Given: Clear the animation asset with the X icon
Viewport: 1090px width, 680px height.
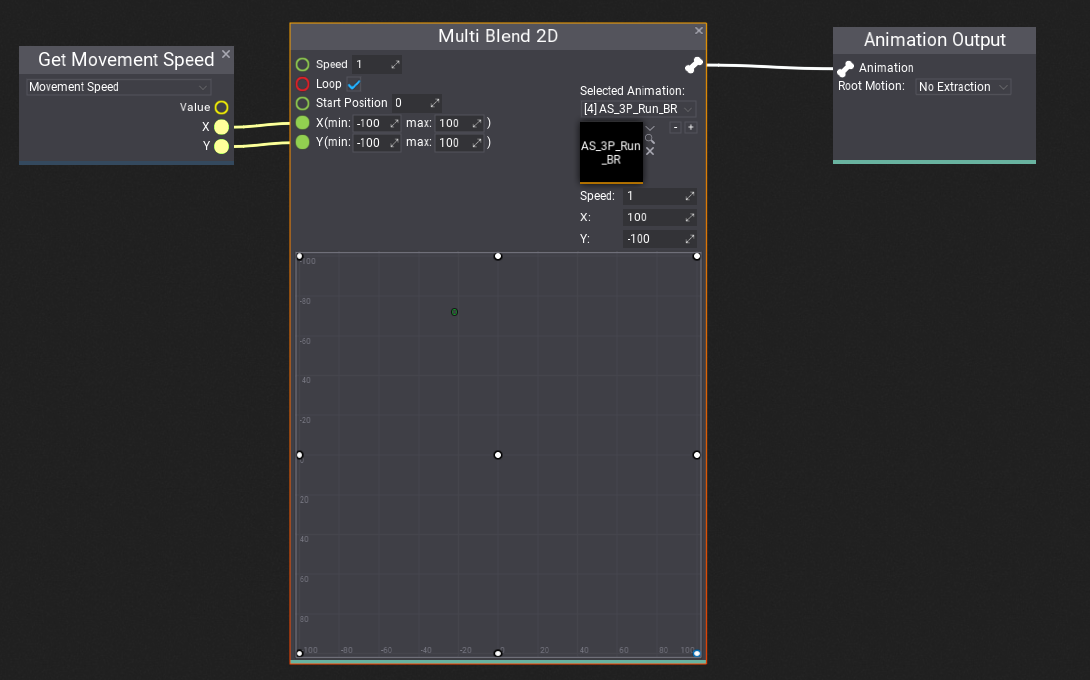Looking at the screenshot, I should [650, 151].
